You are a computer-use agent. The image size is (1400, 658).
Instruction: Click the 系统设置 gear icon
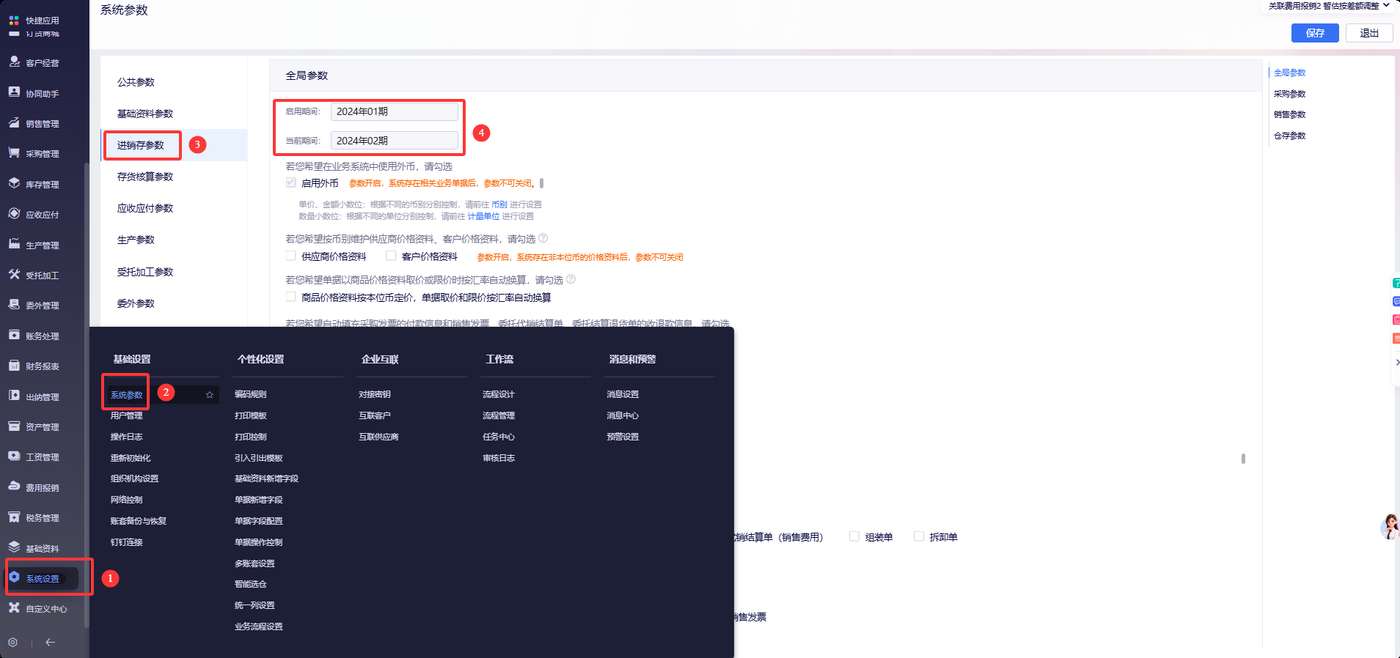pos(14,578)
